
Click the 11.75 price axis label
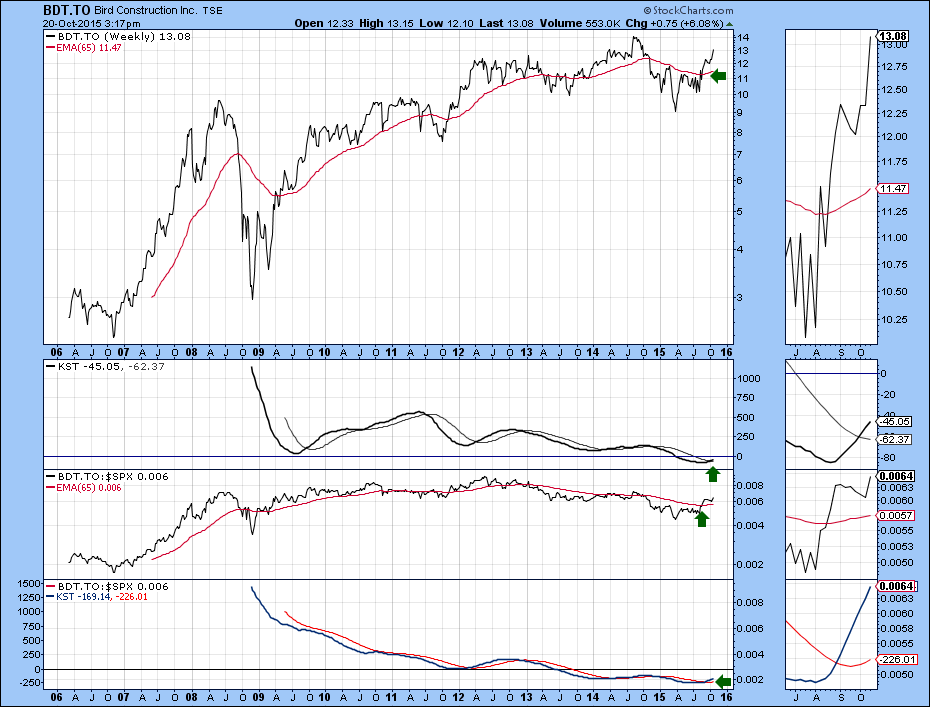pyautogui.click(x=893, y=161)
